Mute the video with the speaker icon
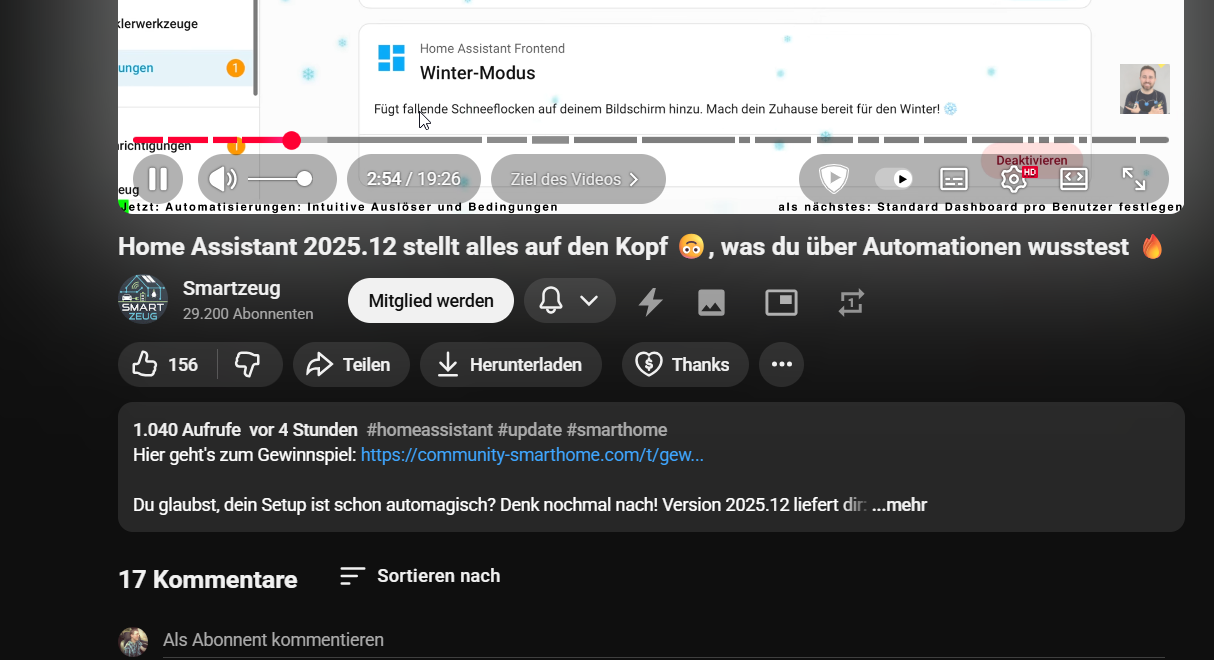The image size is (1214, 660). (x=221, y=179)
